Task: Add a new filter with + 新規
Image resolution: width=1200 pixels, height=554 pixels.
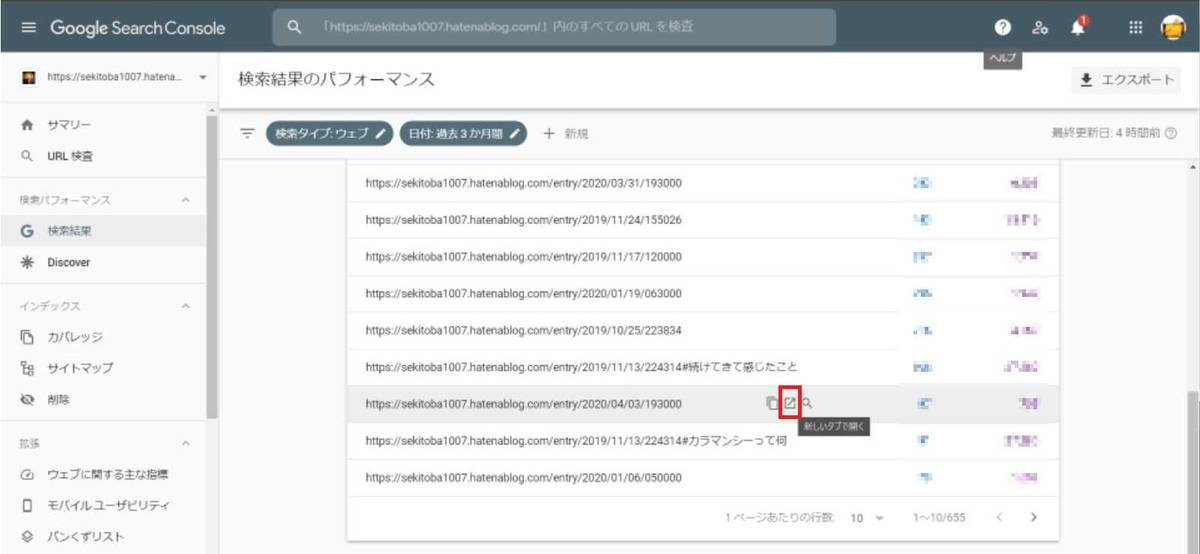Action: tap(566, 133)
